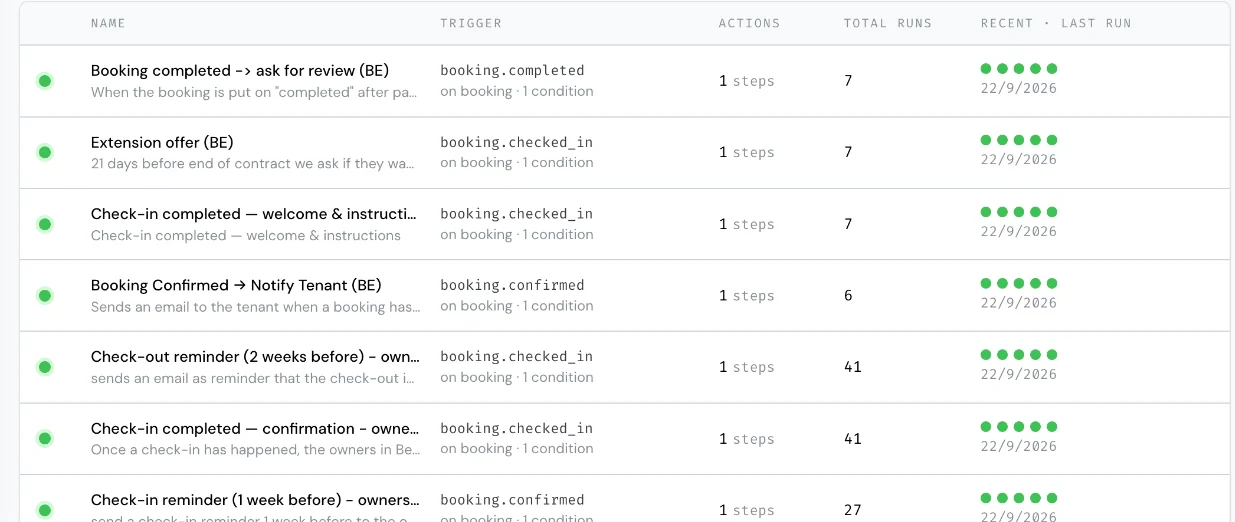Screen dimensions: 1235x522
Task: Click recent run dots for Check-out reminder
Action: point(1019,355)
